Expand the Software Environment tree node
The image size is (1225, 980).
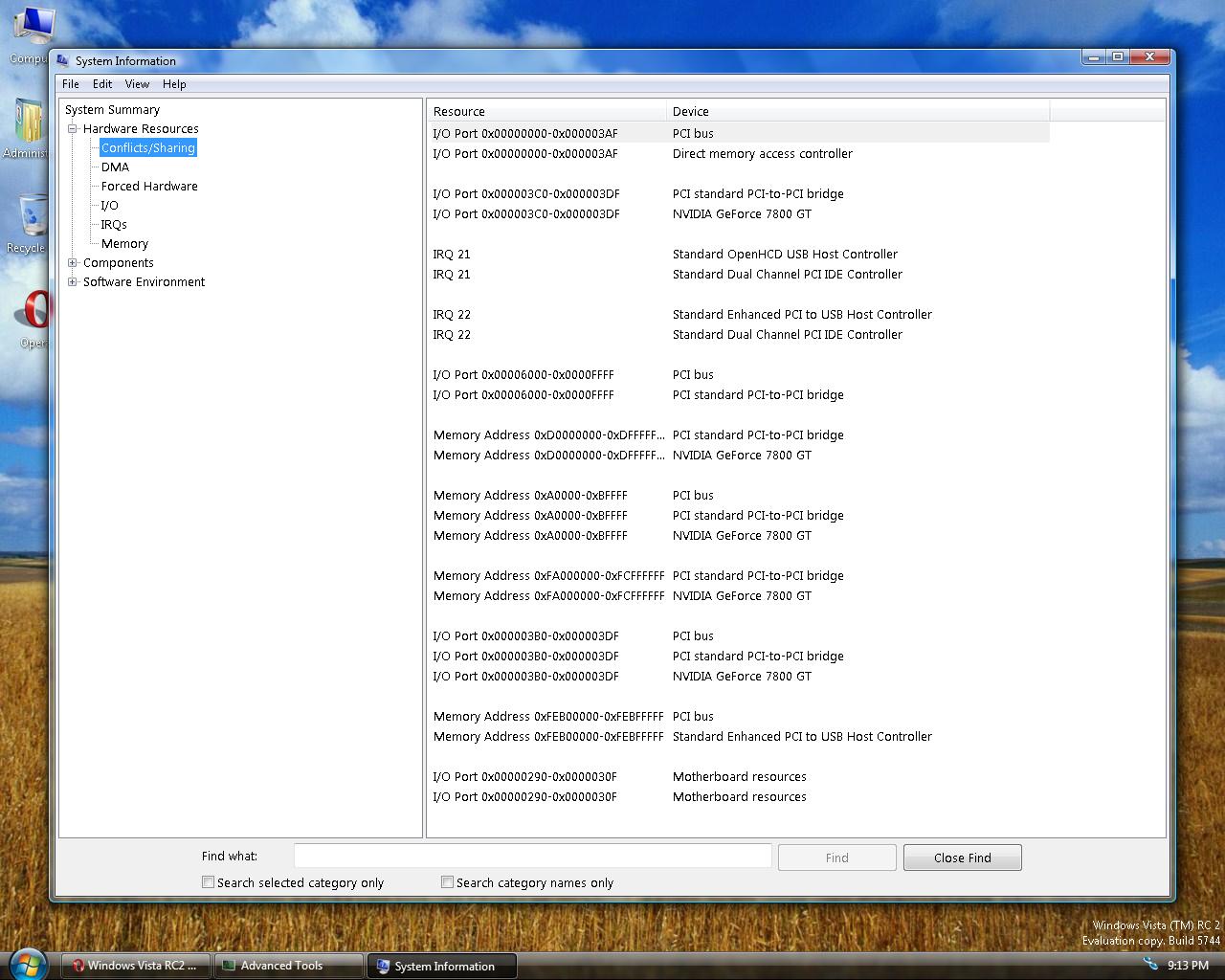pos(72,281)
